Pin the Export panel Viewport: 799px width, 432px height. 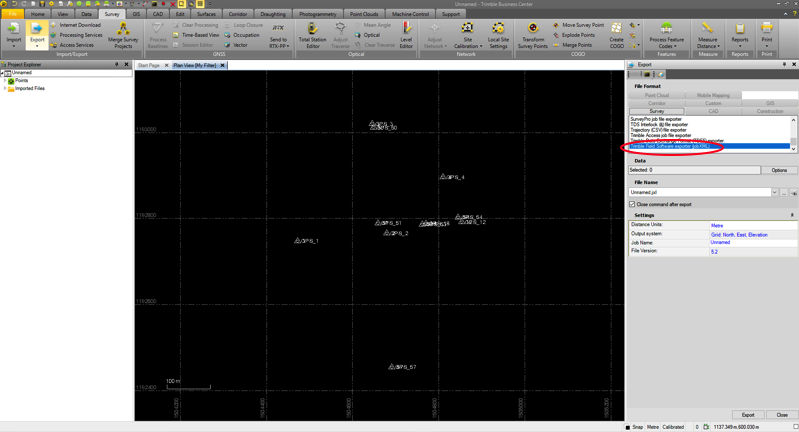coord(784,65)
